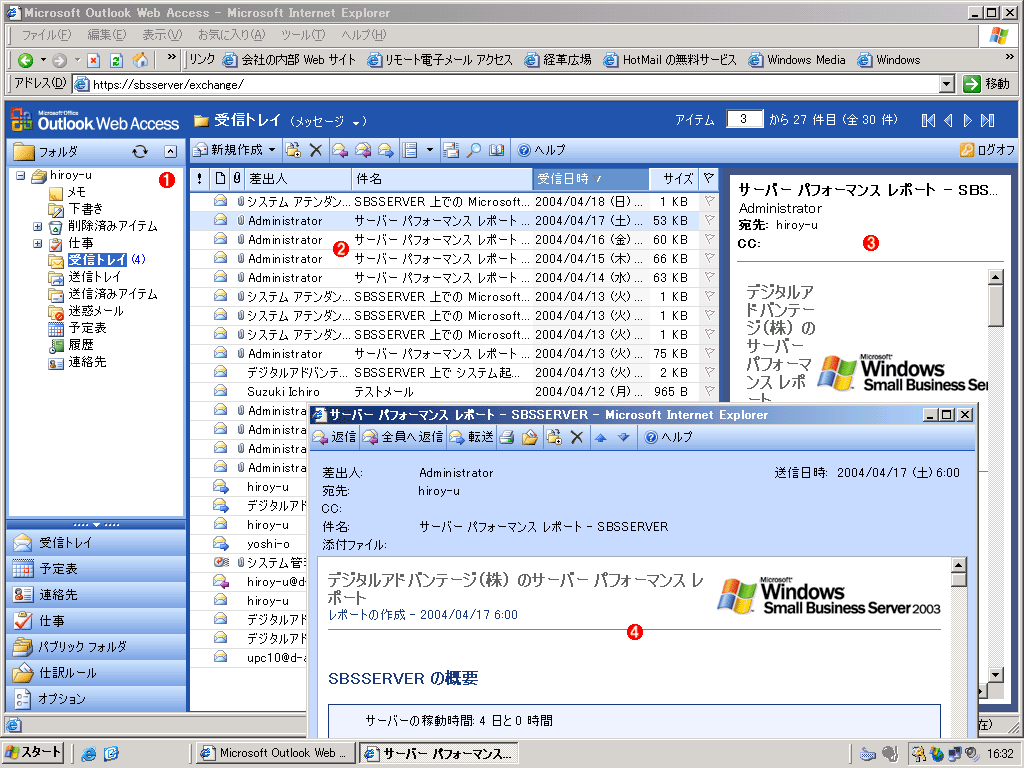This screenshot has height=768, width=1024.
Task: Select the 送信済みアイテム folder
Action: click(x=112, y=294)
